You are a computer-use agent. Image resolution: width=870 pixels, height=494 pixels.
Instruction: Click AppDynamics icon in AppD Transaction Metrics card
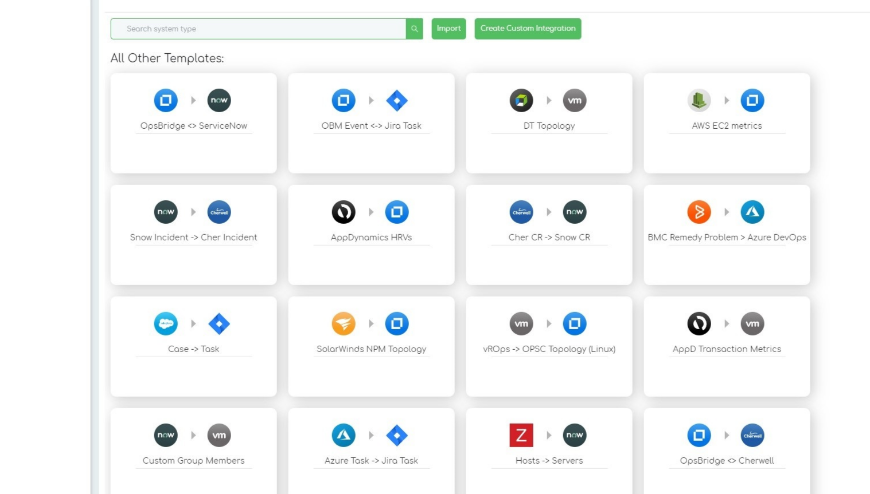click(699, 324)
